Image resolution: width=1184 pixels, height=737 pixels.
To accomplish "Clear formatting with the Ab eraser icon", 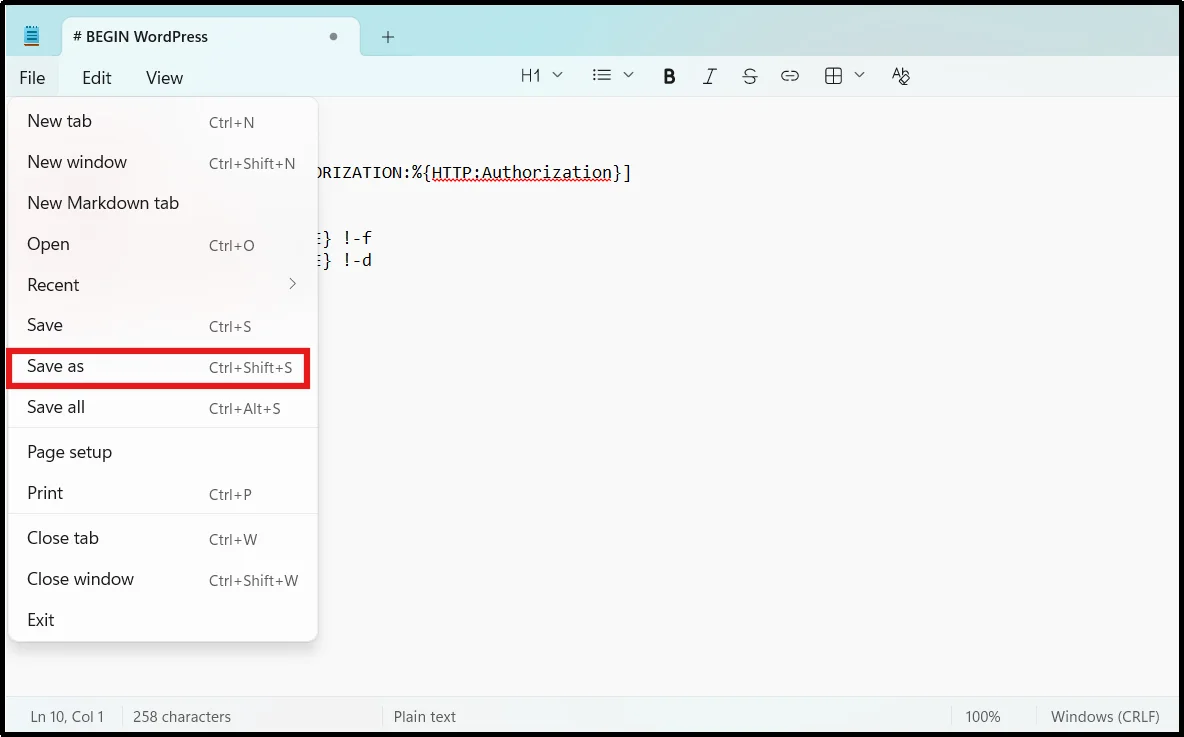I will tap(900, 76).
